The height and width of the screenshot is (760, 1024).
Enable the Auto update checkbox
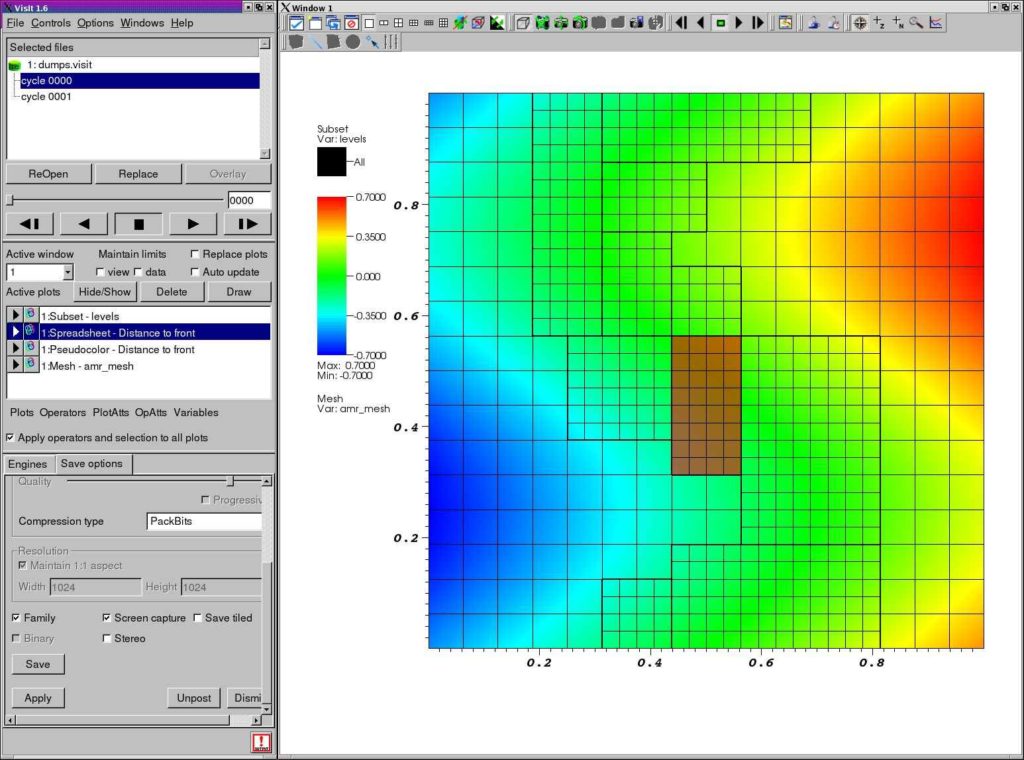196,271
